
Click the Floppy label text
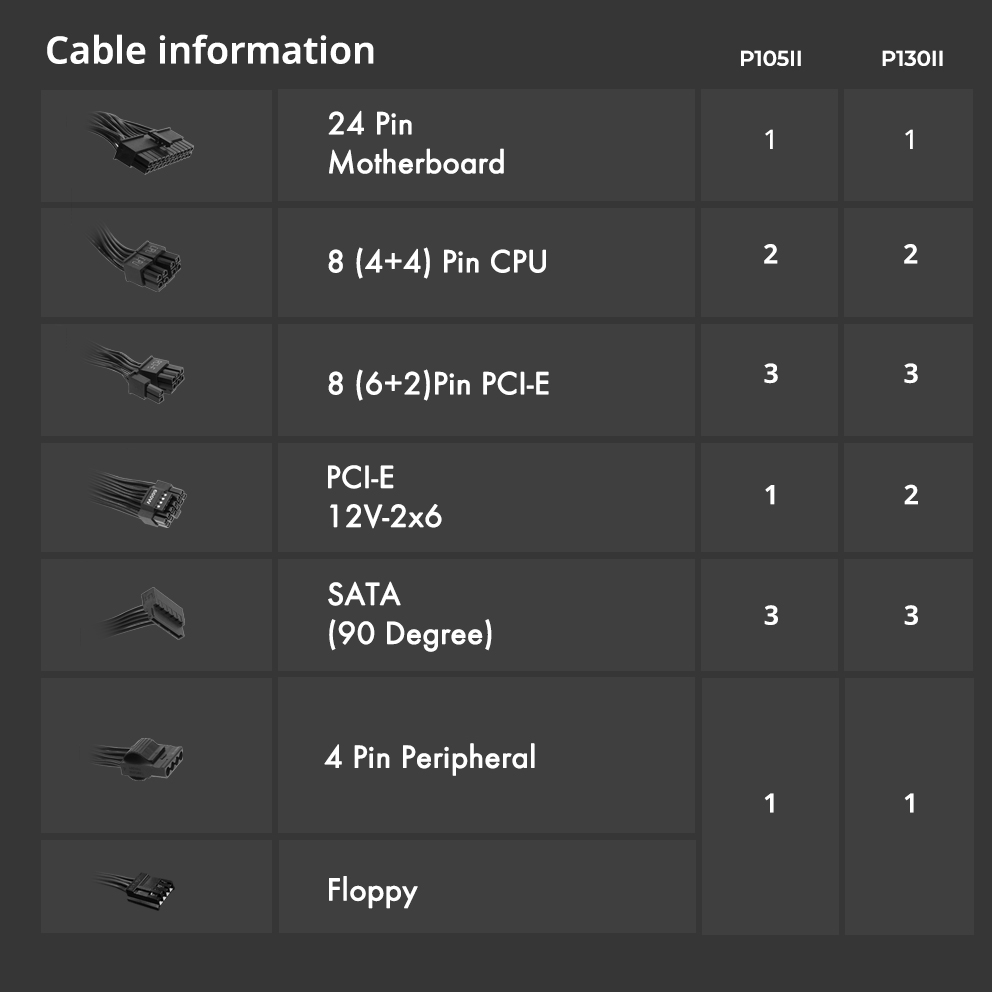tap(372, 889)
